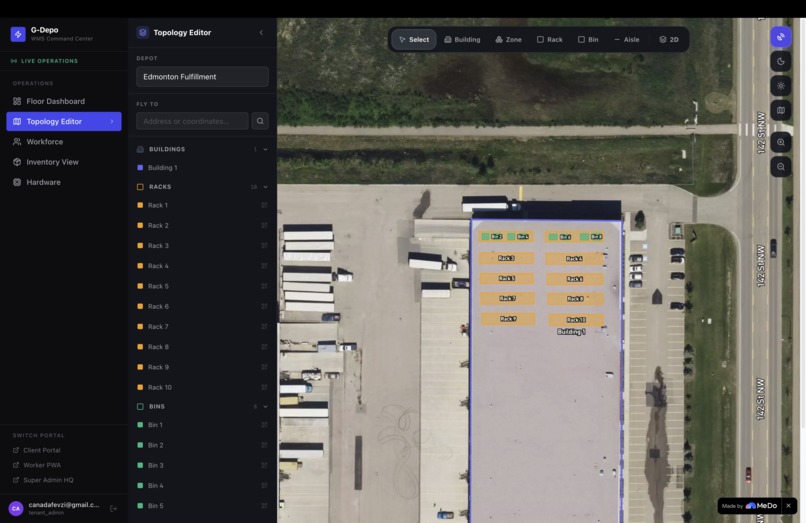Choose the Building drawing tool
The width and height of the screenshot is (806, 523).
click(462, 40)
